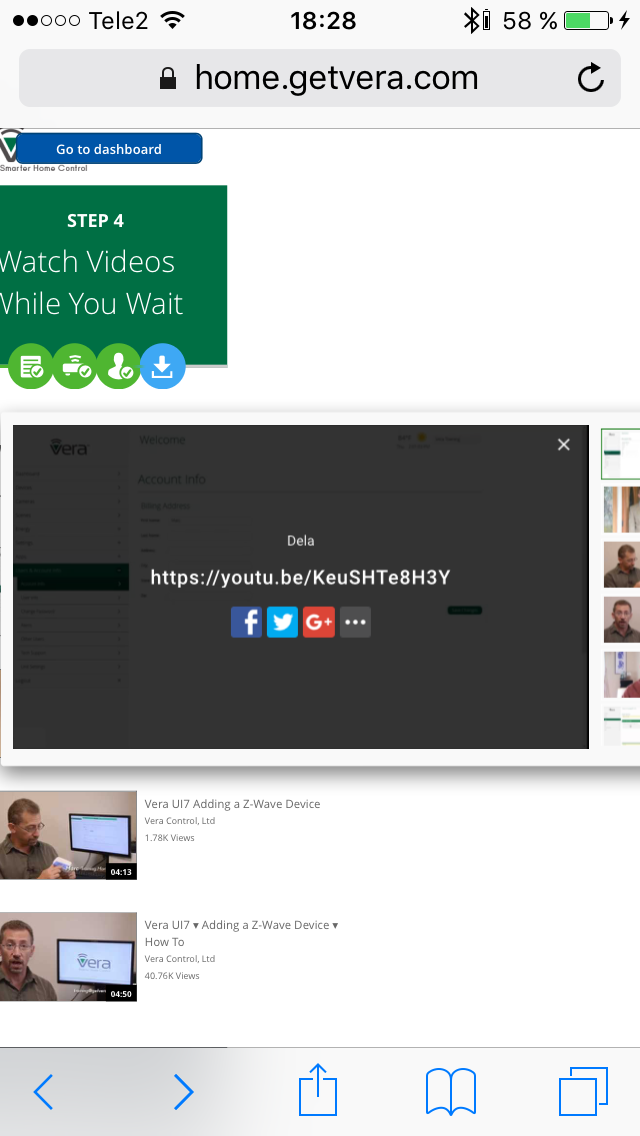Image resolution: width=640 pixels, height=1136 pixels.
Task: Tap the Vera logo above the dashboard button
Action: [x=9, y=145]
